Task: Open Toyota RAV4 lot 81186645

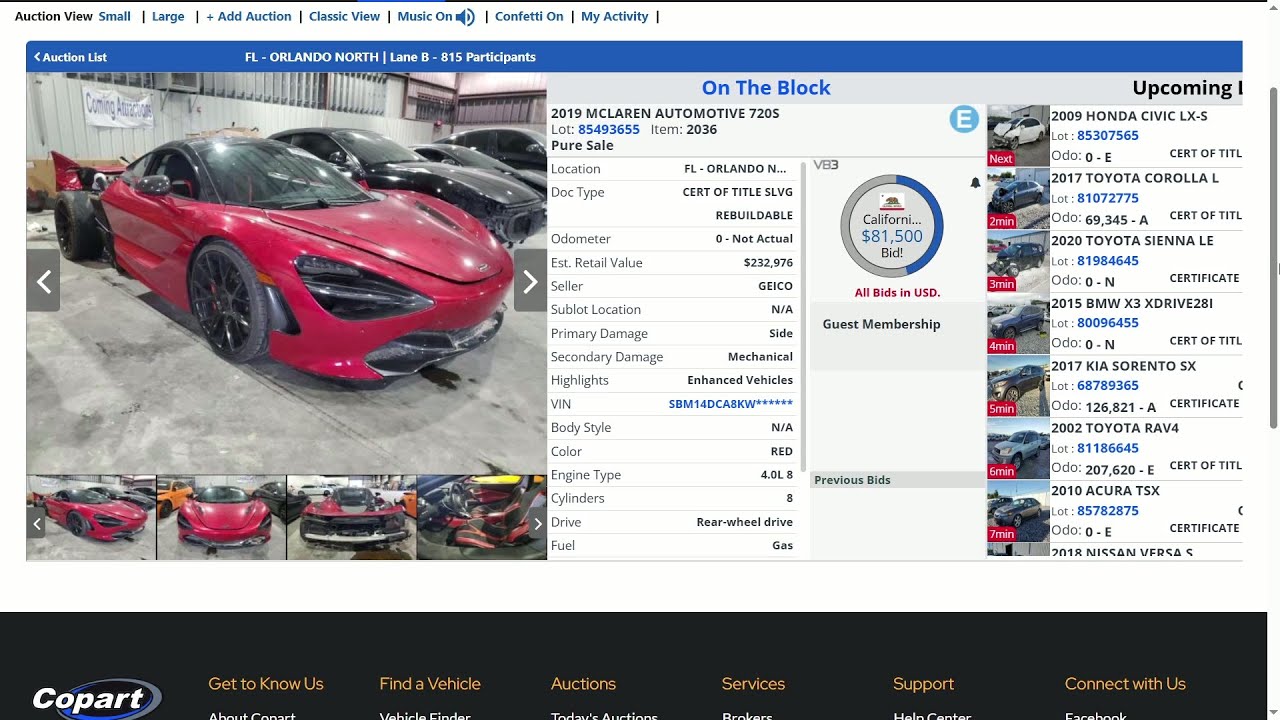Action: pyautogui.click(x=1108, y=448)
